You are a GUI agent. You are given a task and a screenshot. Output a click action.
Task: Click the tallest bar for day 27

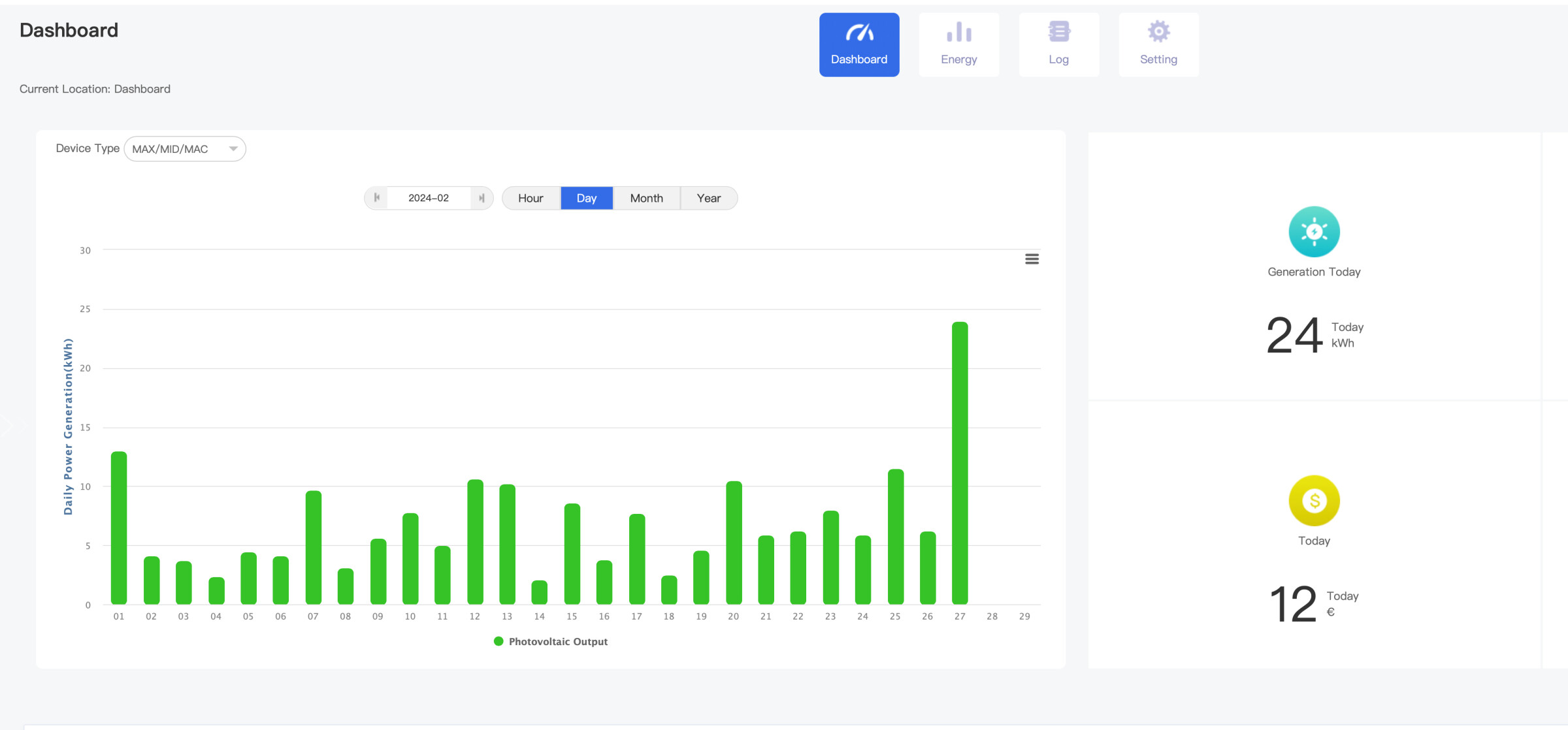(959, 464)
